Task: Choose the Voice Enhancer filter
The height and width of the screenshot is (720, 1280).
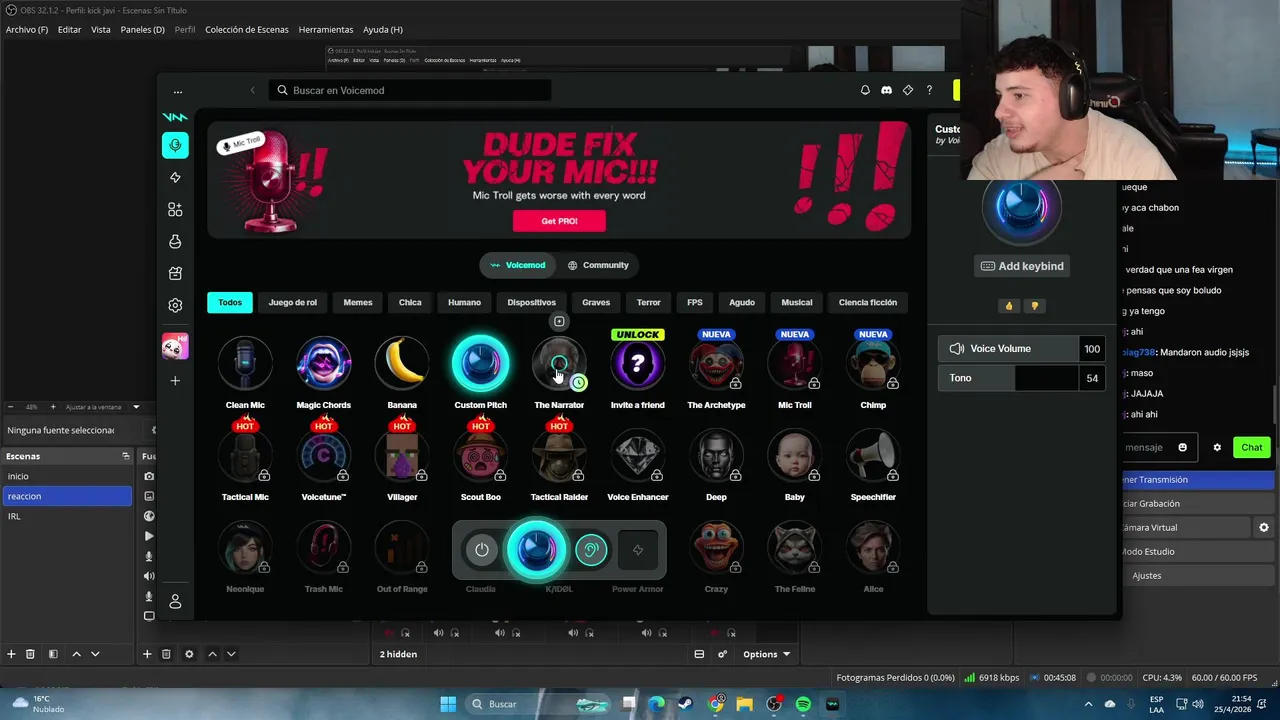Action: [x=638, y=455]
